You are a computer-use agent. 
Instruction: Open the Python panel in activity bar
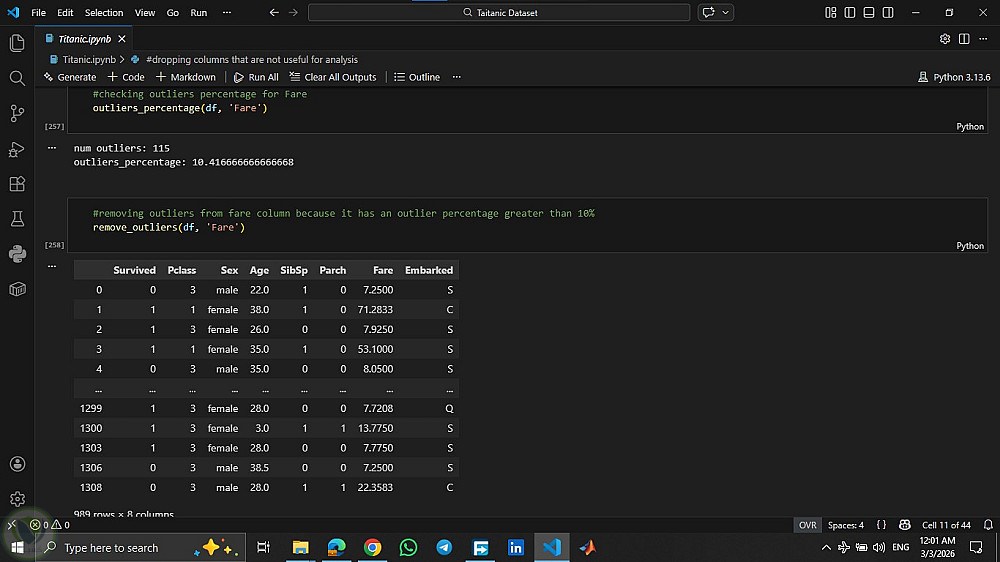point(17,253)
